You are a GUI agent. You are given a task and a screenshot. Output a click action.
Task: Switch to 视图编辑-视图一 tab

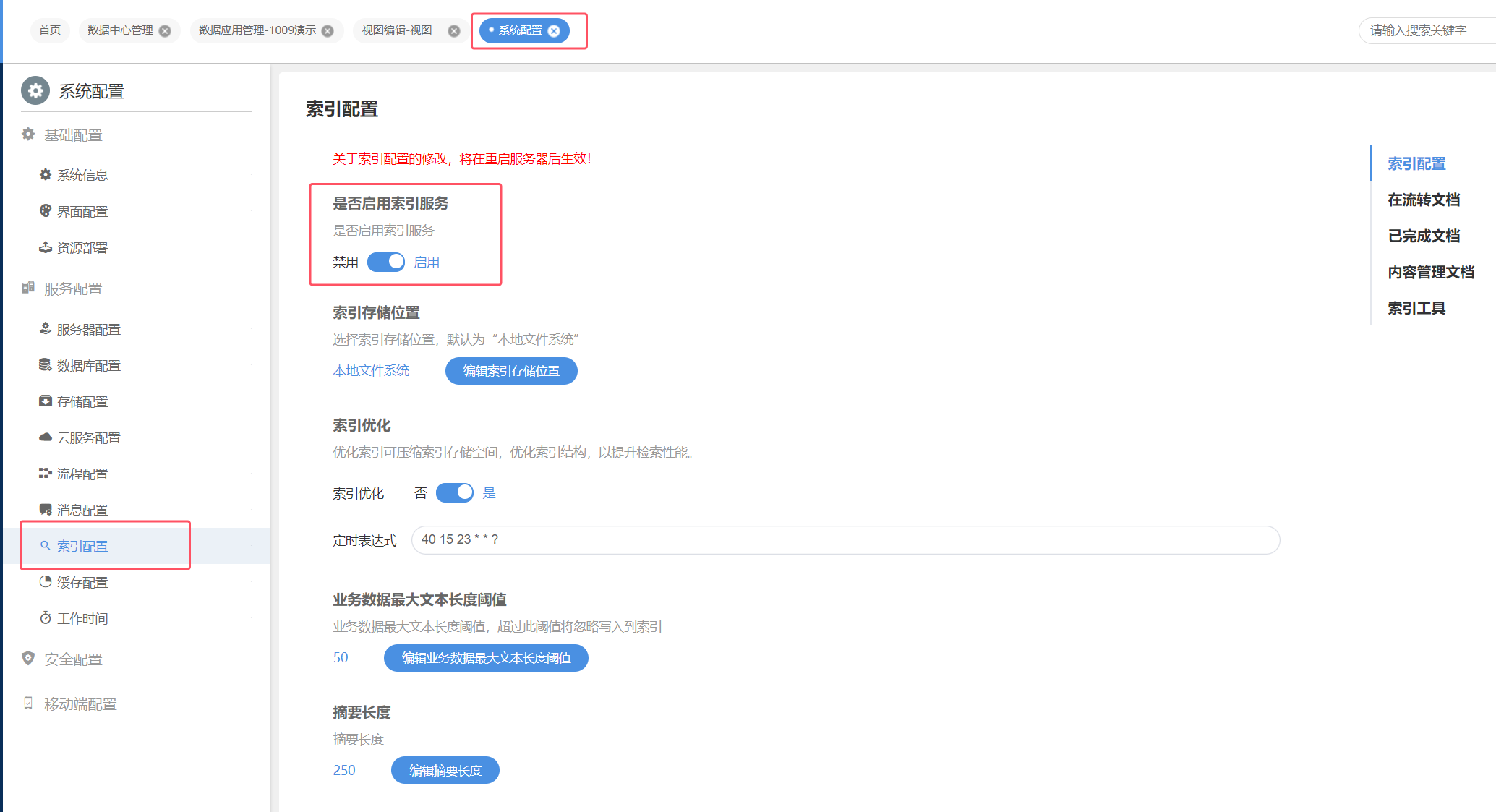click(x=401, y=30)
